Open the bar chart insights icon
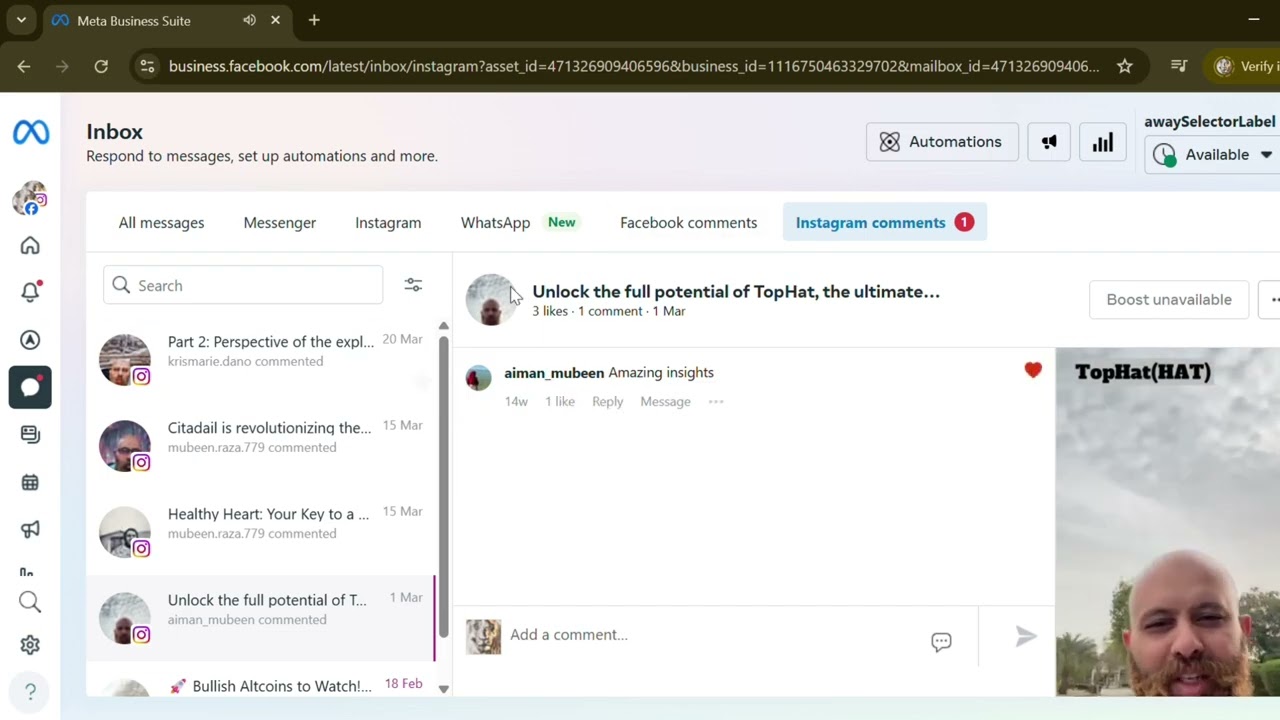The image size is (1280, 720). (x=1103, y=142)
